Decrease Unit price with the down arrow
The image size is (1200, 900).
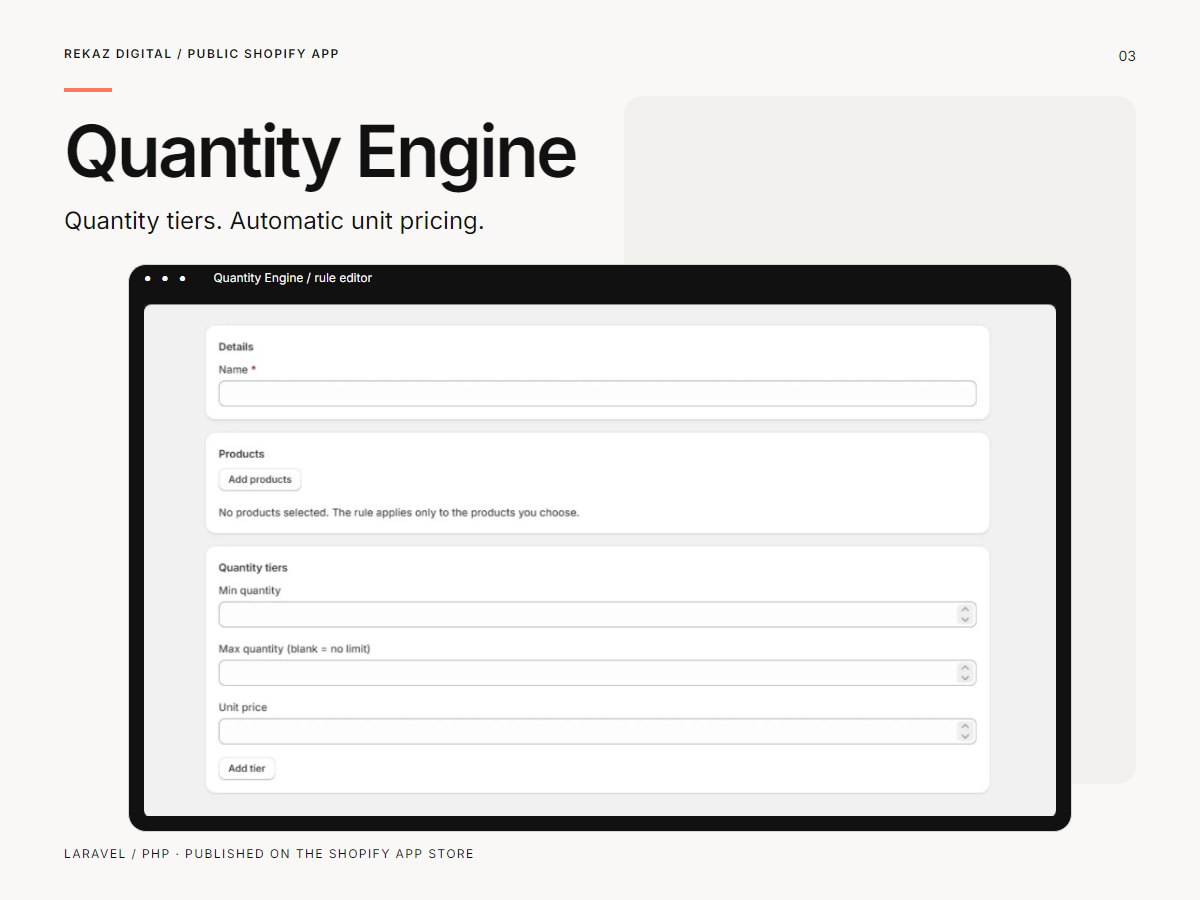pos(965,737)
